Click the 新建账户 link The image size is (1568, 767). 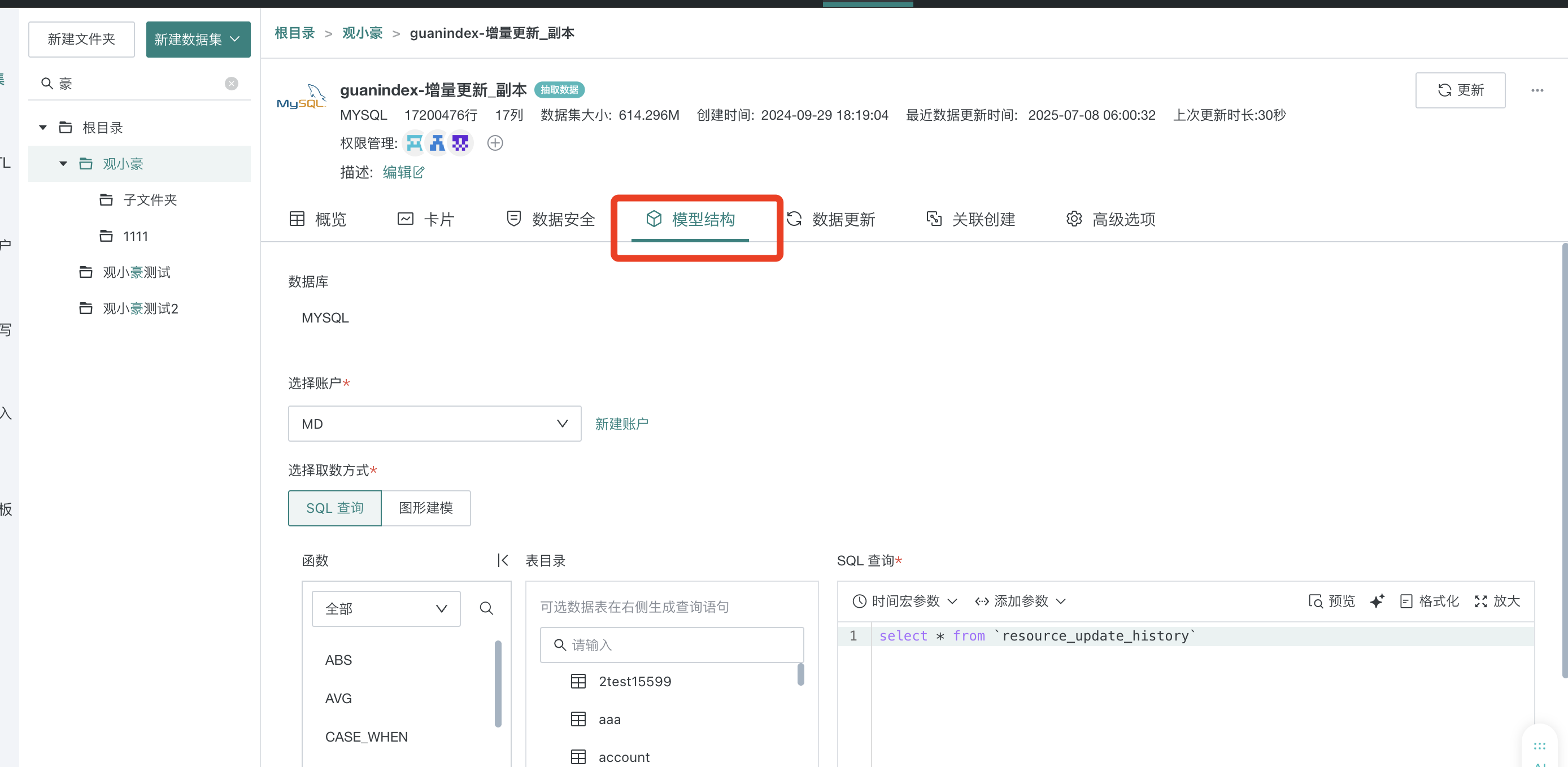click(x=621, y=424)
